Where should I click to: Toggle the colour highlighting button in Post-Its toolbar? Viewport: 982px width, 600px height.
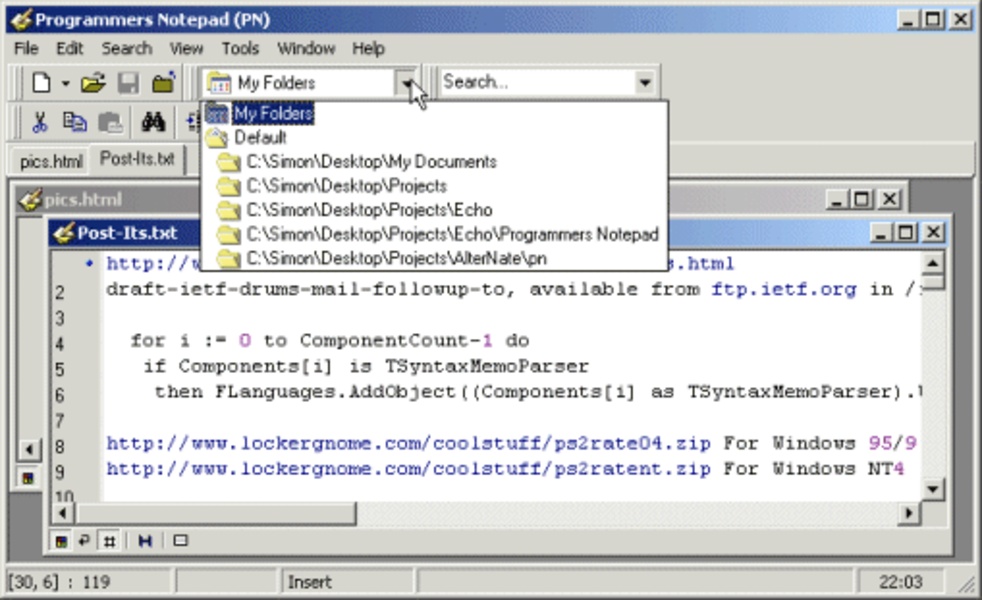(61, 541)
